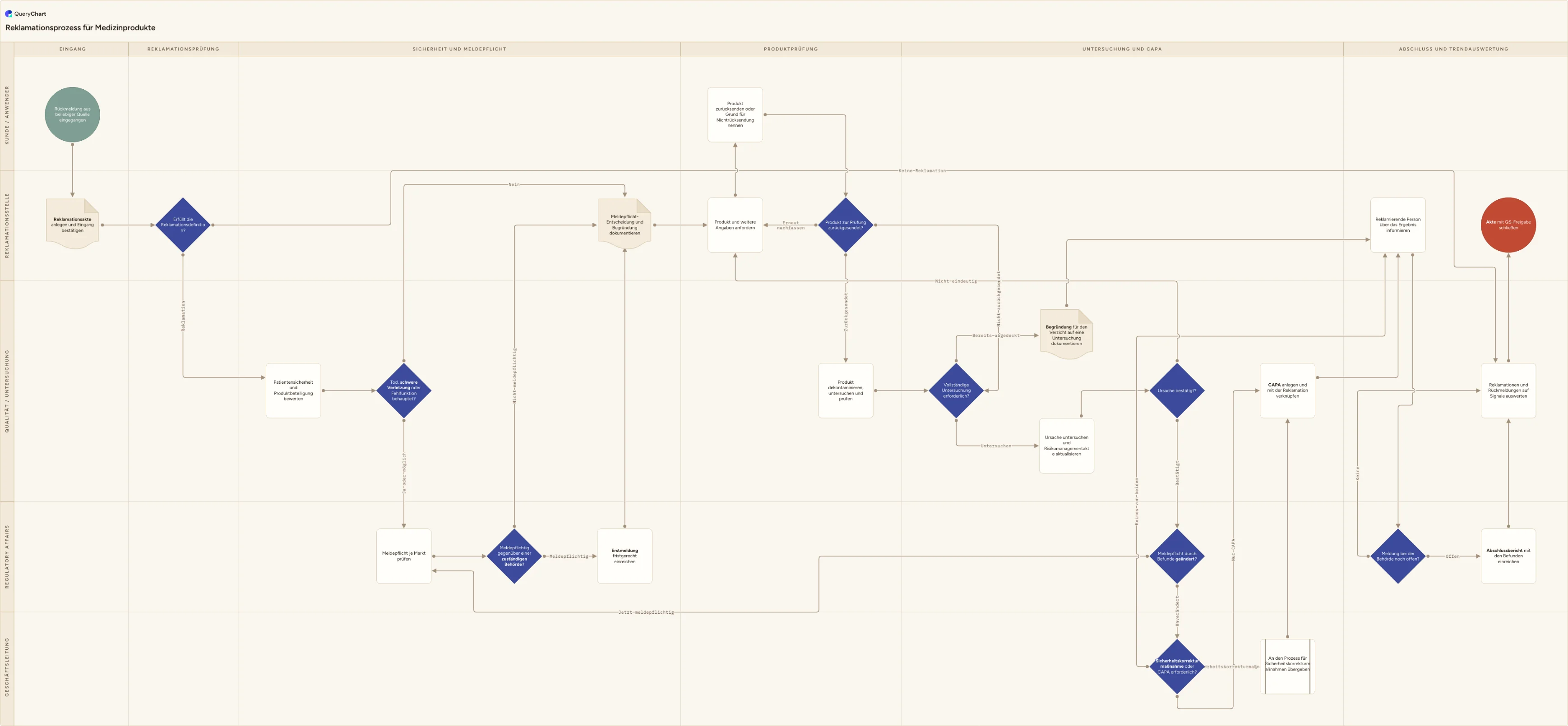Select 'CAPA anlegen und mit der Reklamation verknüpfen'

1287,391
